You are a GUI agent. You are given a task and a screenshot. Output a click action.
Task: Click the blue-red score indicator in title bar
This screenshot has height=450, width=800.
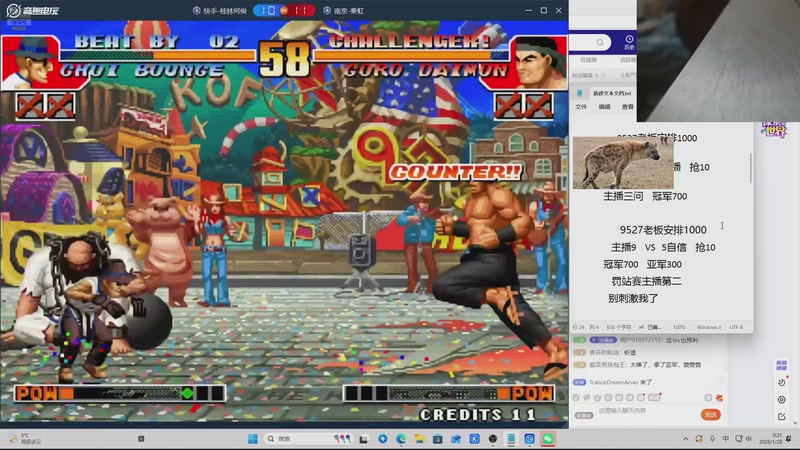click(x=284, y=10)
